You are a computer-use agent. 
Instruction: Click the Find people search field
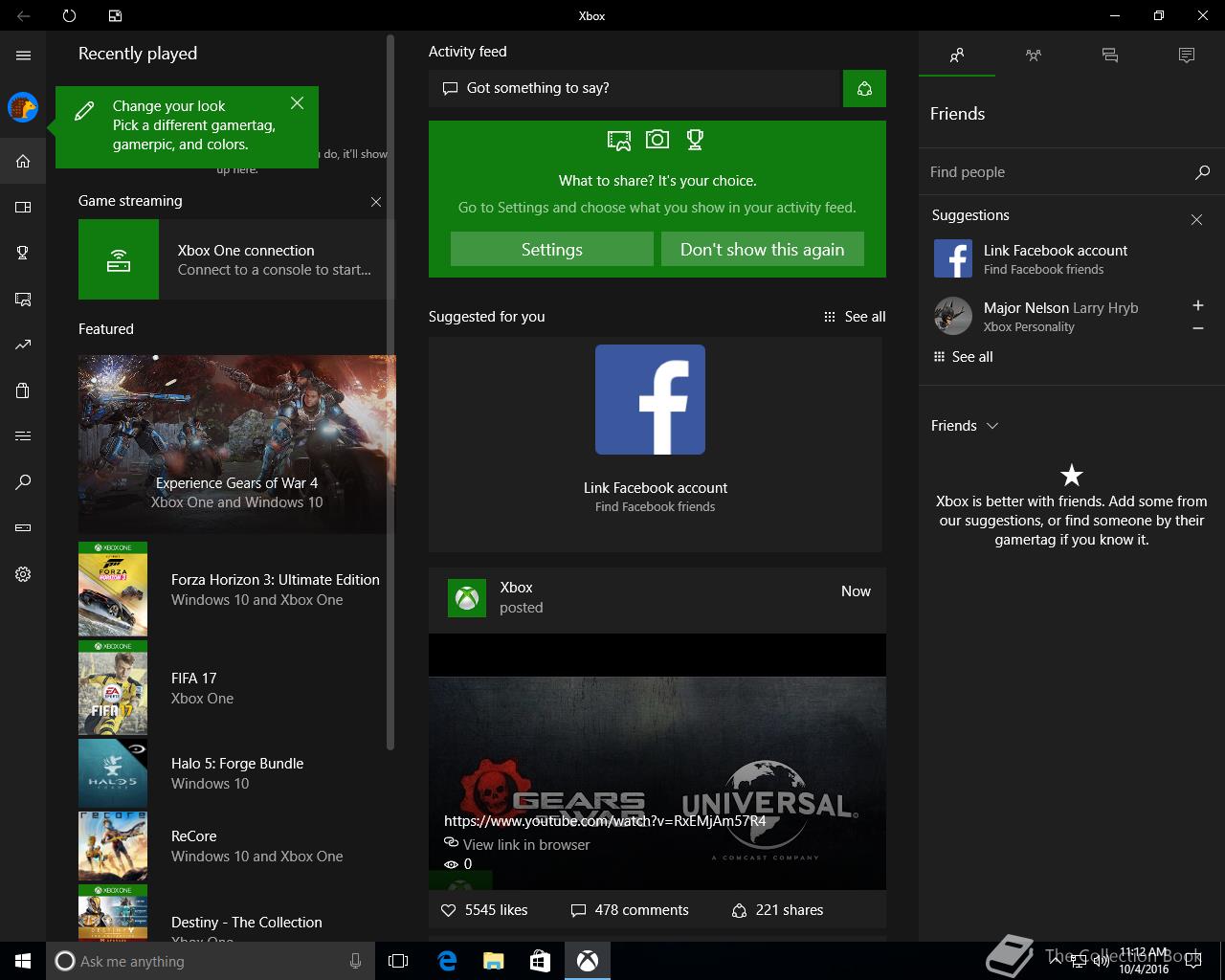pos(1058,172)
